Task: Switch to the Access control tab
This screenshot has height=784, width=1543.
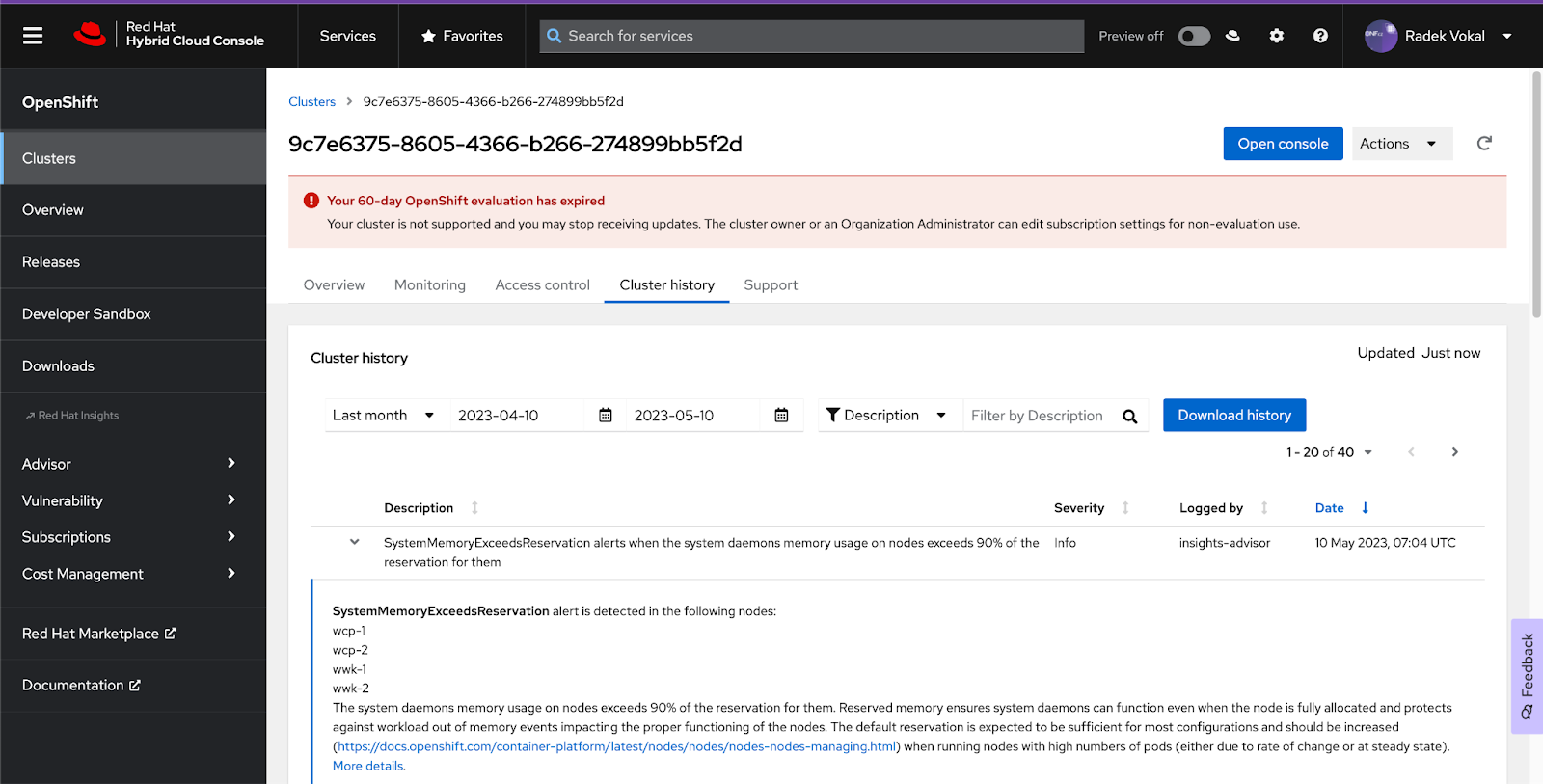Action: (x=542, y=285)
